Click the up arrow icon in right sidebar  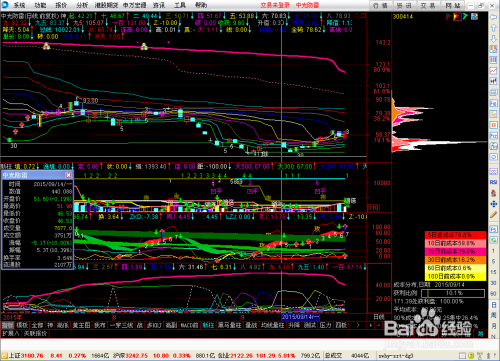[x=494, y=28]
